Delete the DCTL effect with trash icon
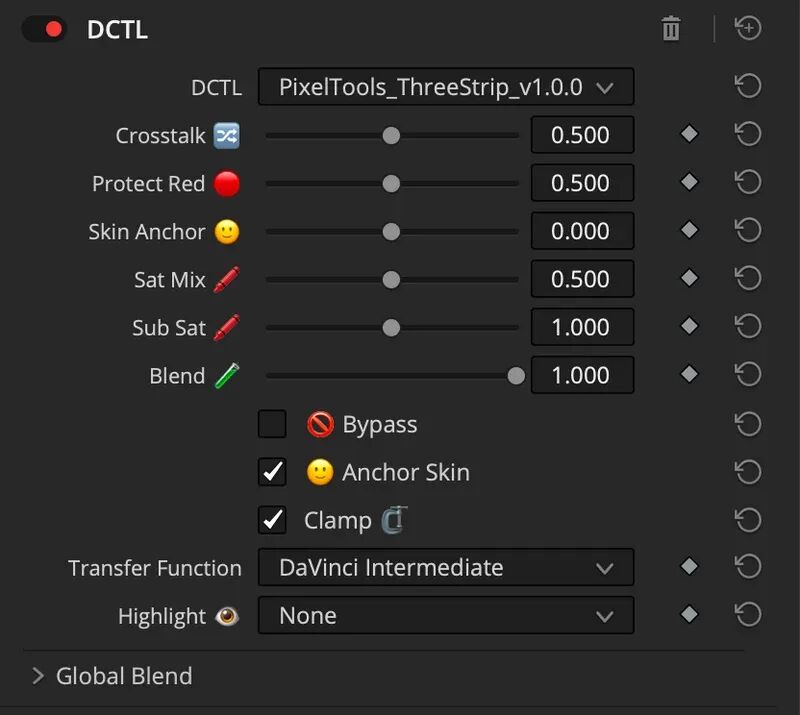This screenshot has width=800, height=715. pyautogui.click(x=670, y=28)
